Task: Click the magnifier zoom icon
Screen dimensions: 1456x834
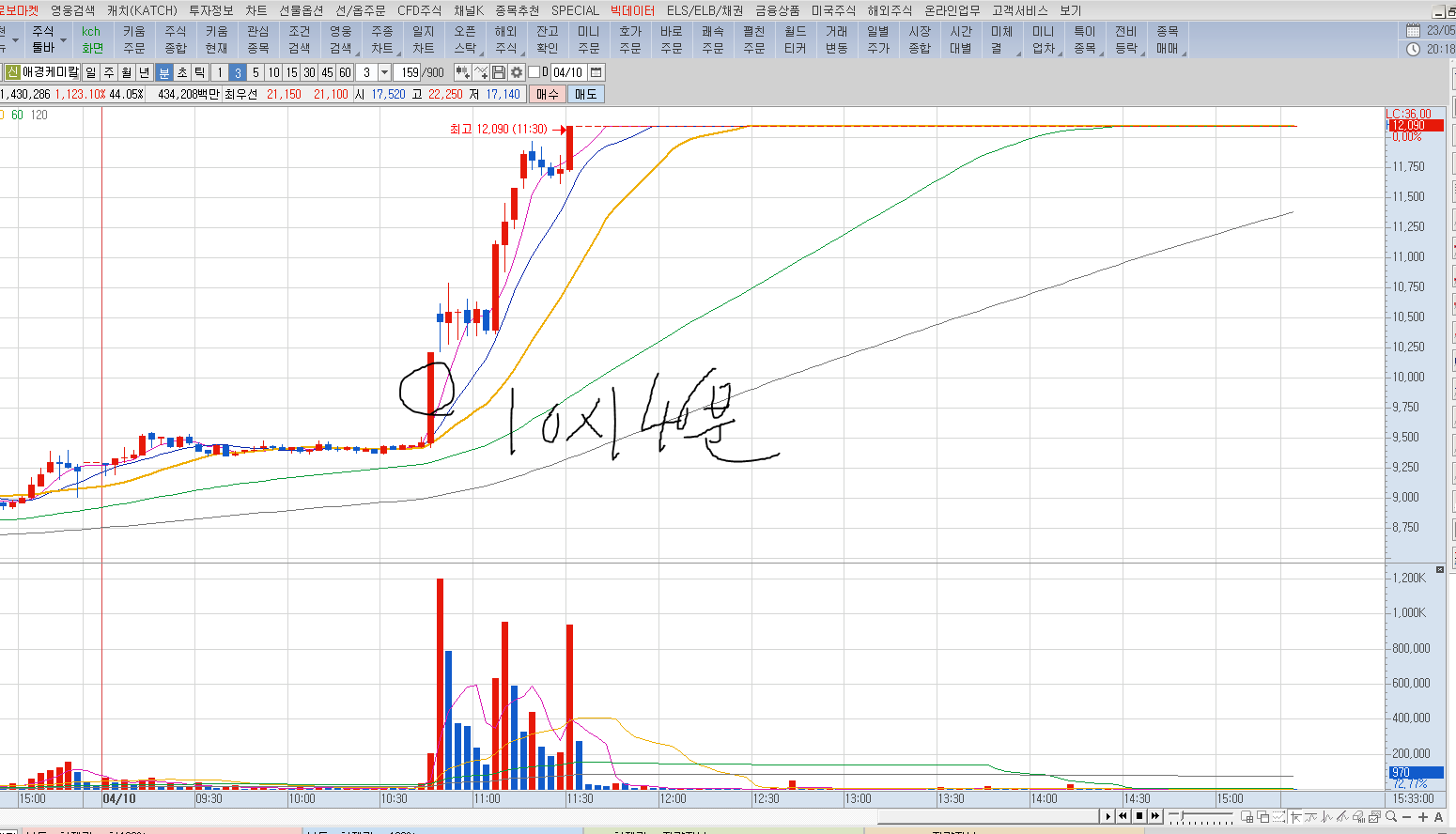Action: point(1391,816)
